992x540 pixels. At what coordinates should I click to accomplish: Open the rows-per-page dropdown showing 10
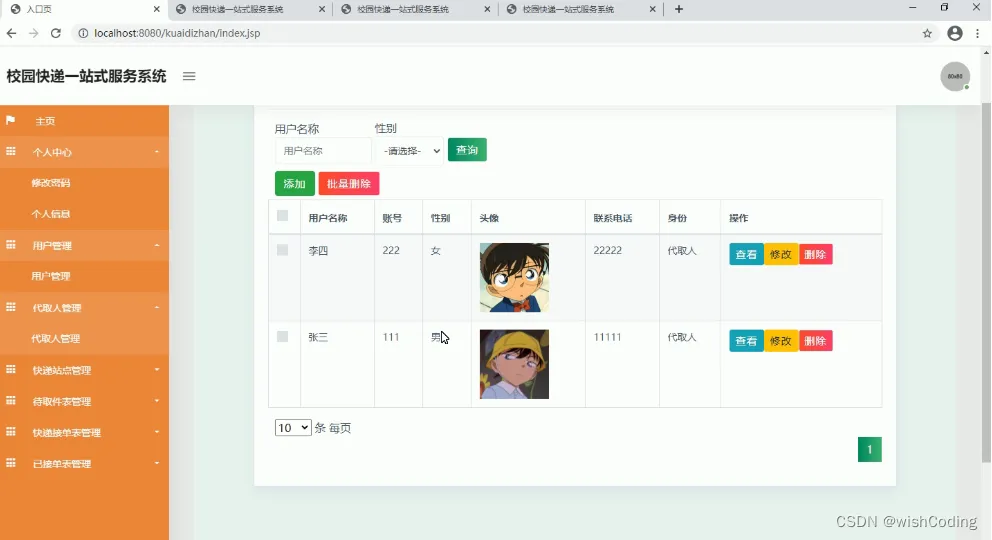tap(293, 427)
